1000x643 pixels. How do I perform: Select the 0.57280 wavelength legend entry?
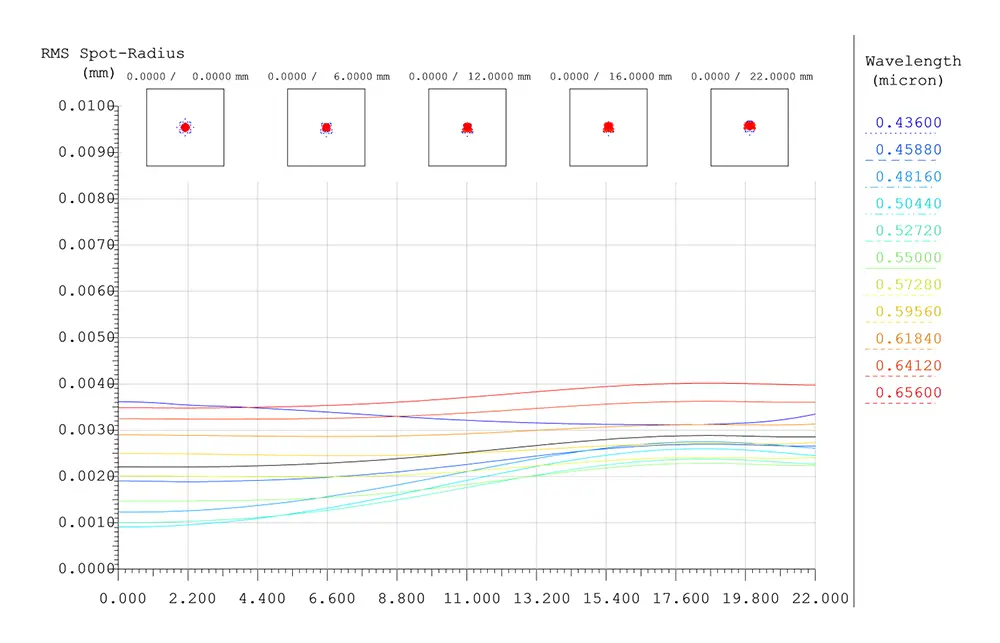click(x=908, y=285)
